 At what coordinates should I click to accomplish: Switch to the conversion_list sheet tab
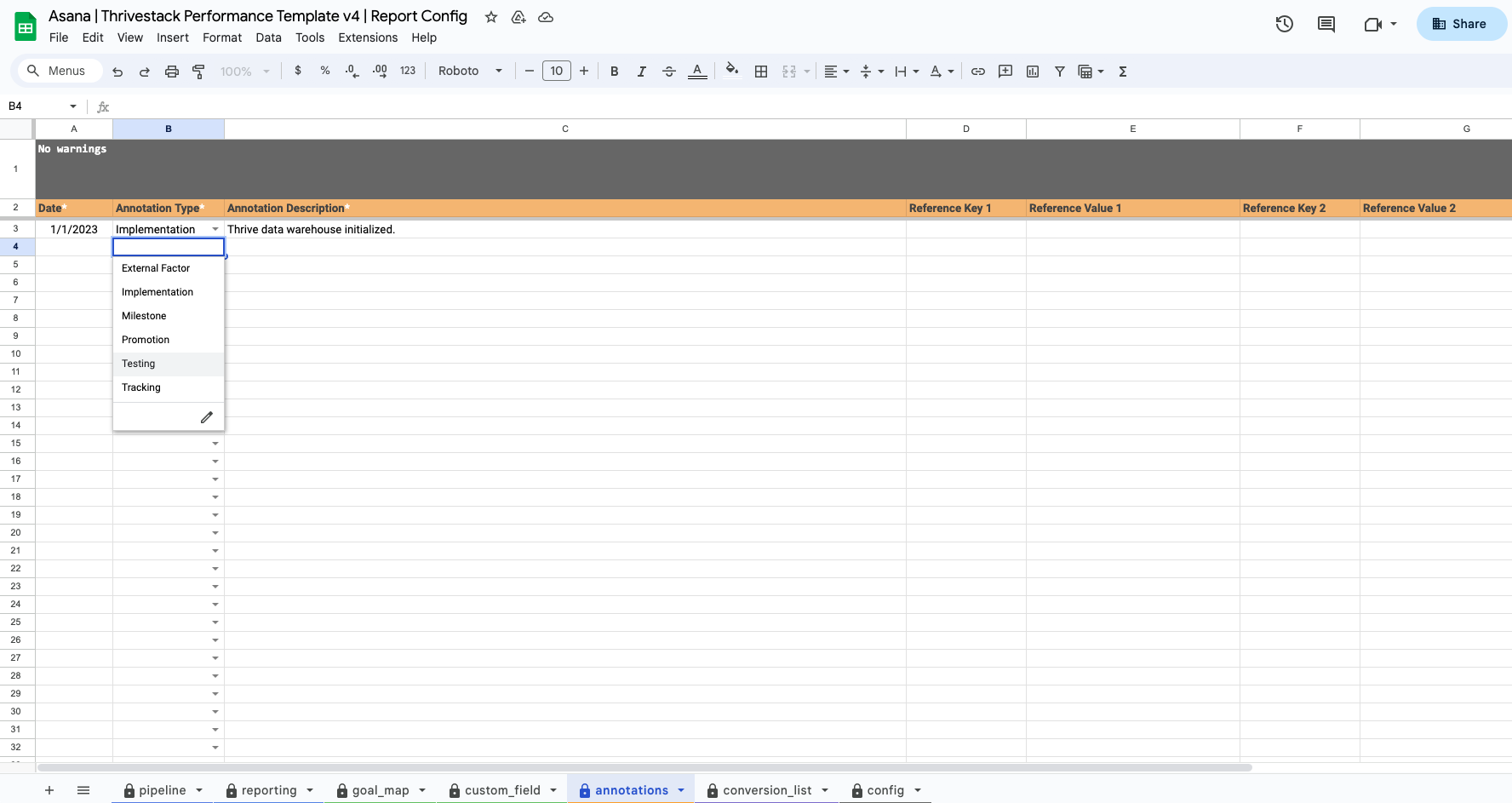pyautogui.click(x=767, y=790)
